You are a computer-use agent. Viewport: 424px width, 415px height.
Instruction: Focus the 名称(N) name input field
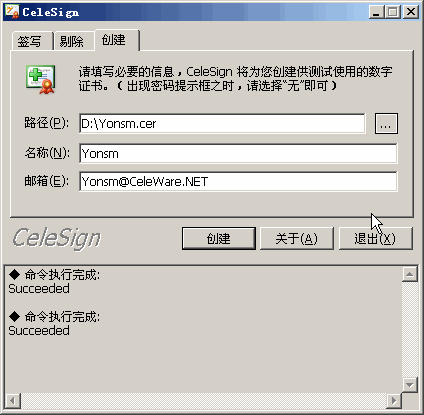[x=238, y=153]
